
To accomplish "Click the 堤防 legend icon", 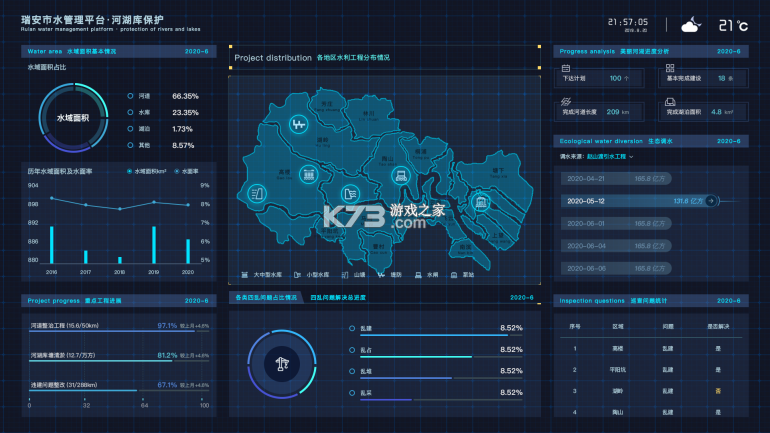I will (x=381, y=275).
